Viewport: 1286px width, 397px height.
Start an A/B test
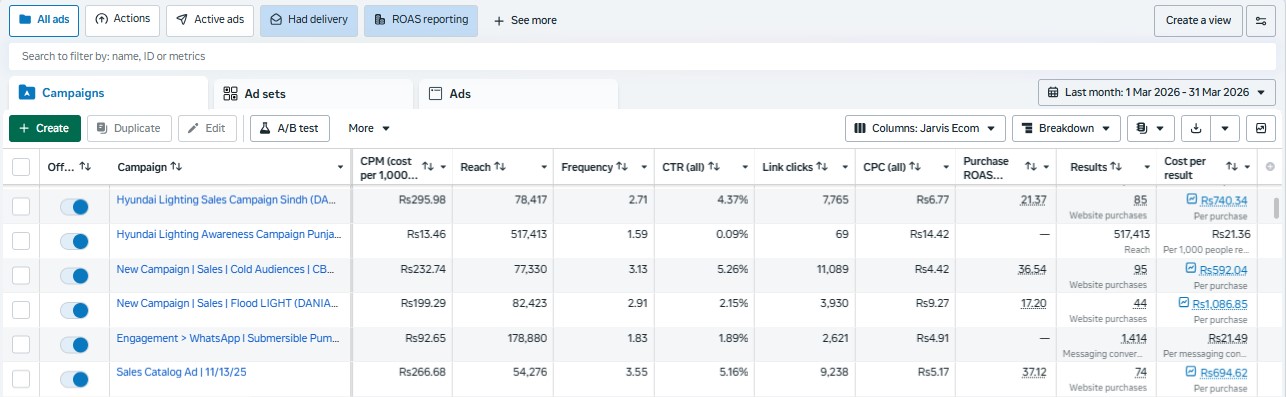pos(290,128)
